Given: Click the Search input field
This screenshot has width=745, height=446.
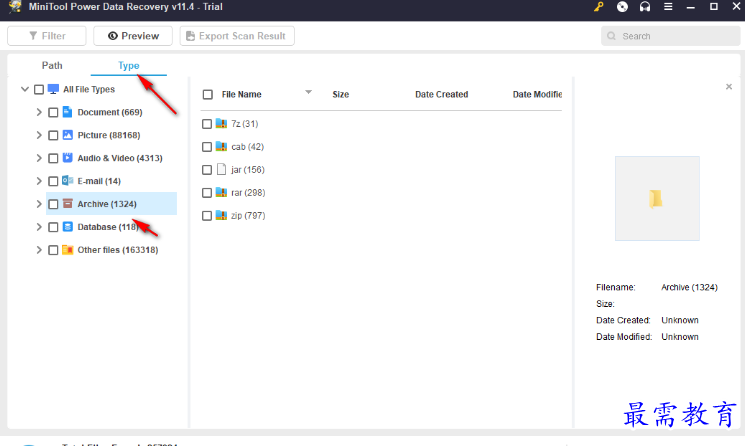Looking at the screenshot, I should pos(670,36).
